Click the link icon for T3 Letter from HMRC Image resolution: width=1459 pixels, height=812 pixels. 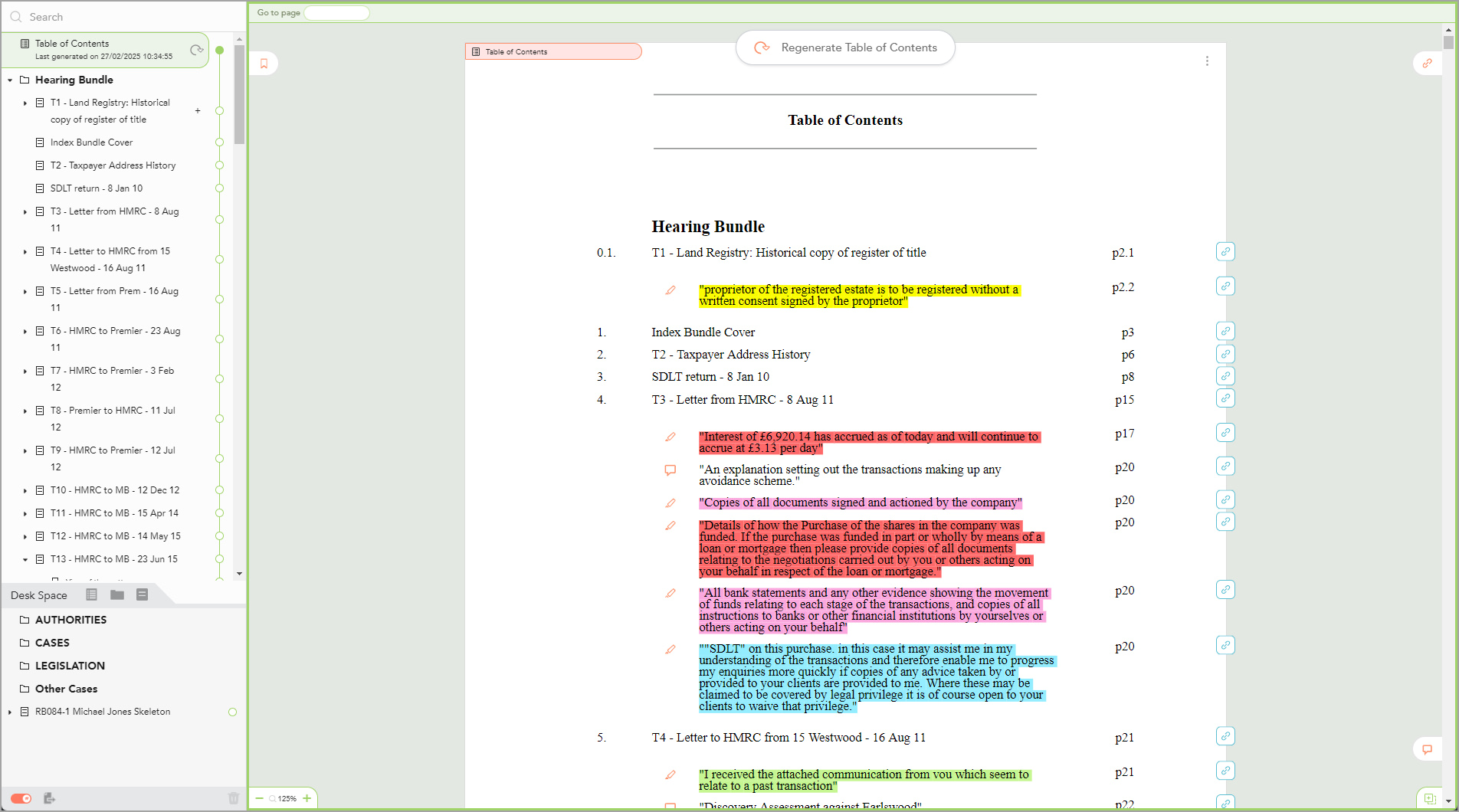pos(1225,398)
